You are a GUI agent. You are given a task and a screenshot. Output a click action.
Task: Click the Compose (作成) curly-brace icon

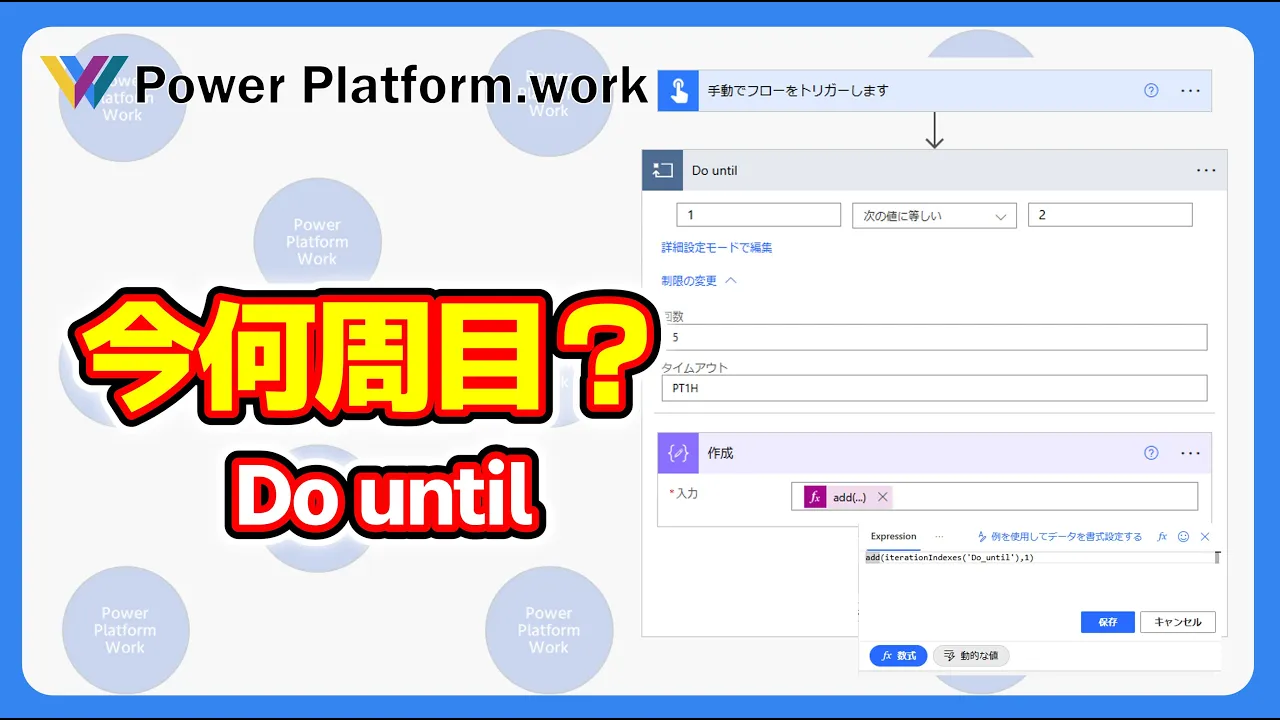point(678,453)
